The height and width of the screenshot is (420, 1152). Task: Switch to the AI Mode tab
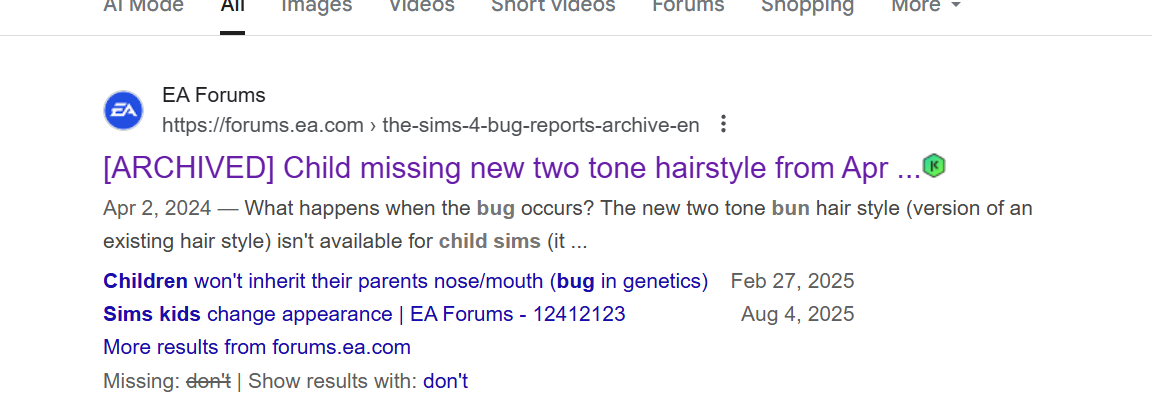[143, 6]
